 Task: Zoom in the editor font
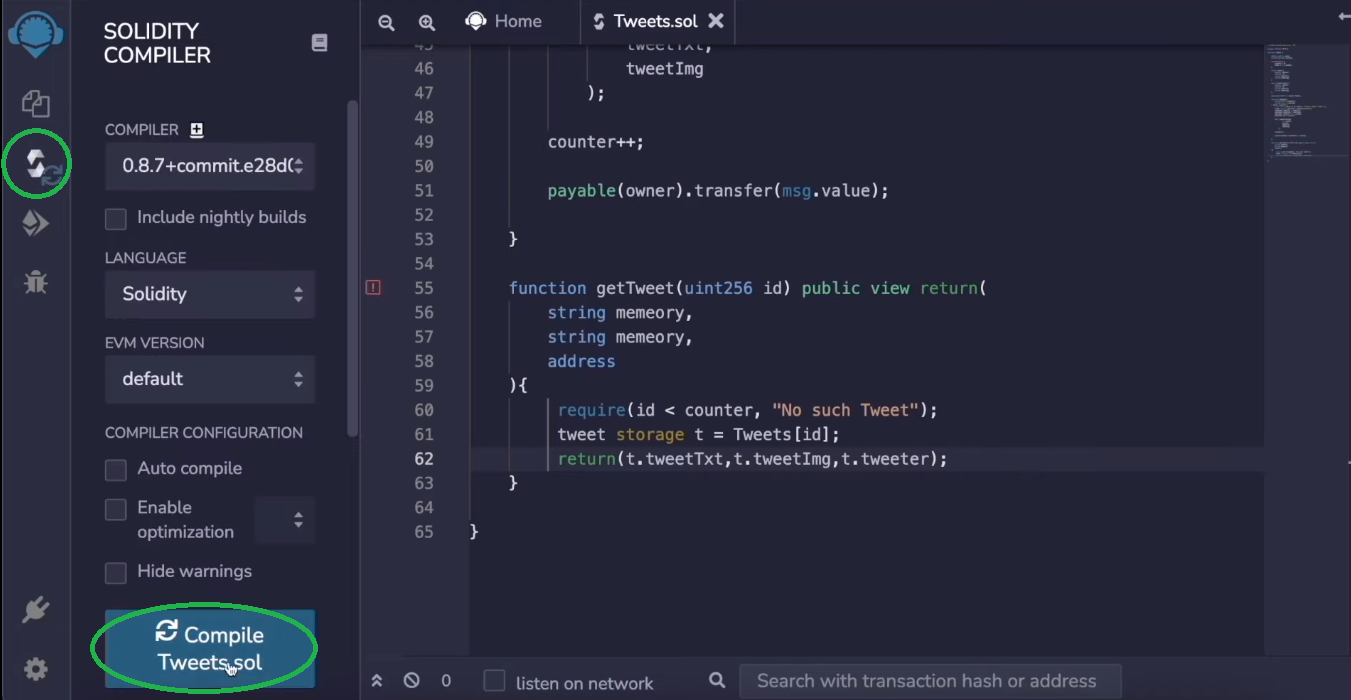[x=427, y=22]
